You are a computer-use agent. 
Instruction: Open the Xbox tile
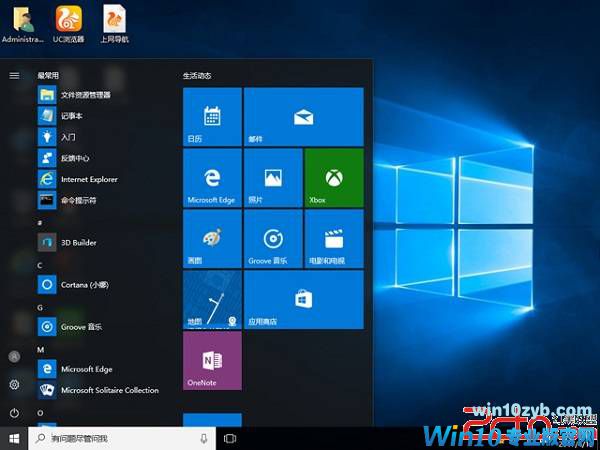(332, 177)
